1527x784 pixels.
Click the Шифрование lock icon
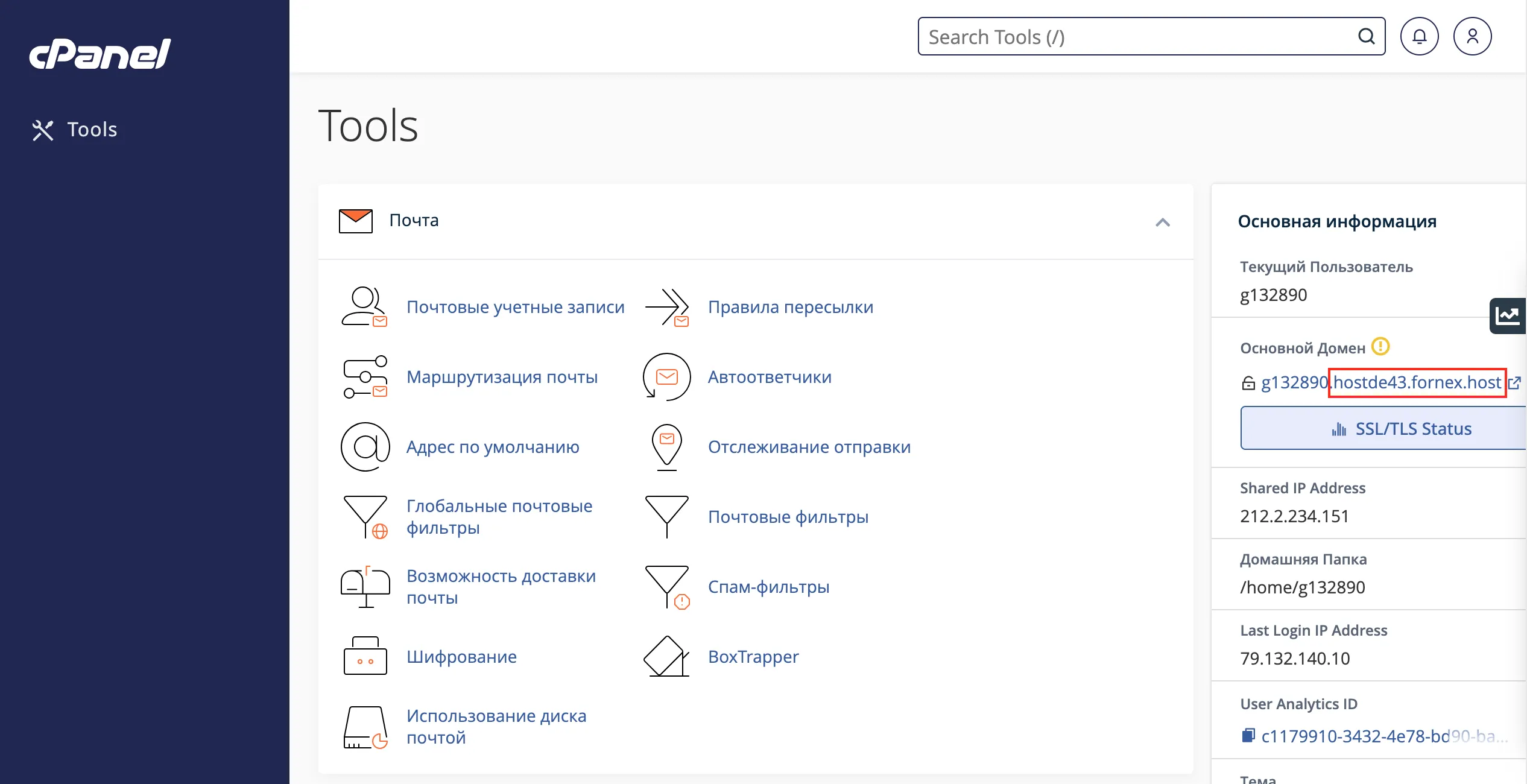click(x=365, y=656)
